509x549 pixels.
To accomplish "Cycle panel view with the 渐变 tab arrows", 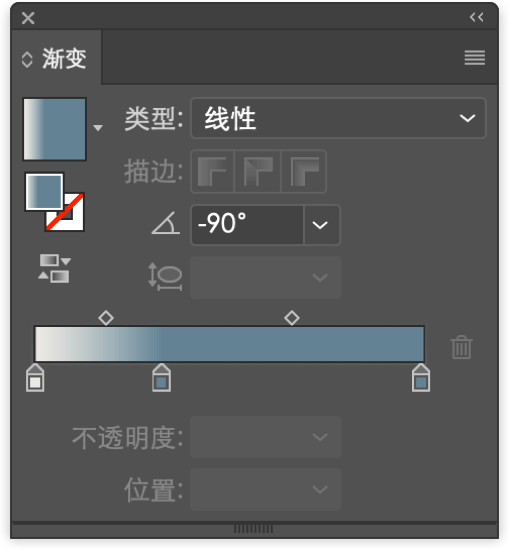I will 27,60.
